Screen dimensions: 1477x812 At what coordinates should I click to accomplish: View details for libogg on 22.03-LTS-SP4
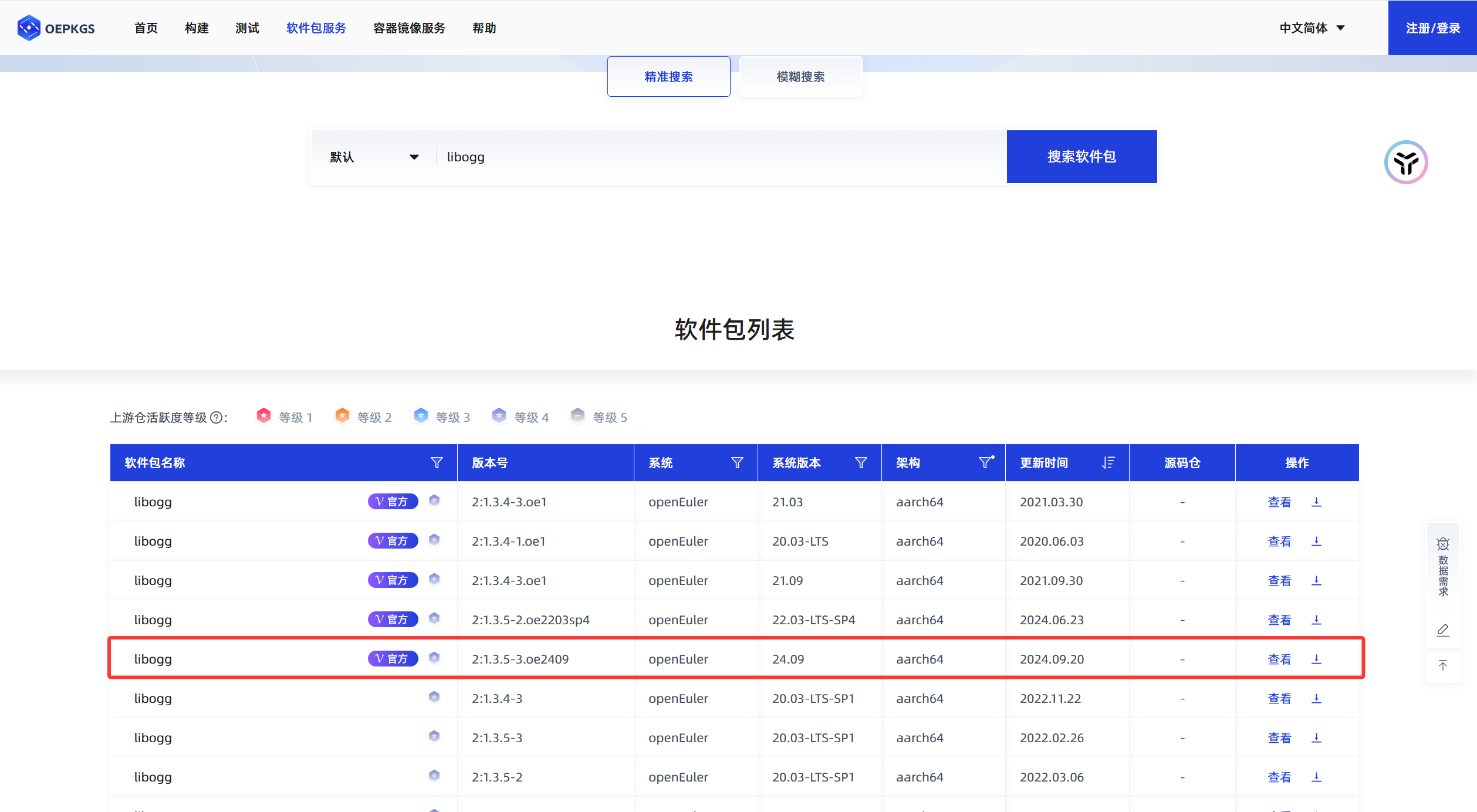click(x=1279, y=620)
